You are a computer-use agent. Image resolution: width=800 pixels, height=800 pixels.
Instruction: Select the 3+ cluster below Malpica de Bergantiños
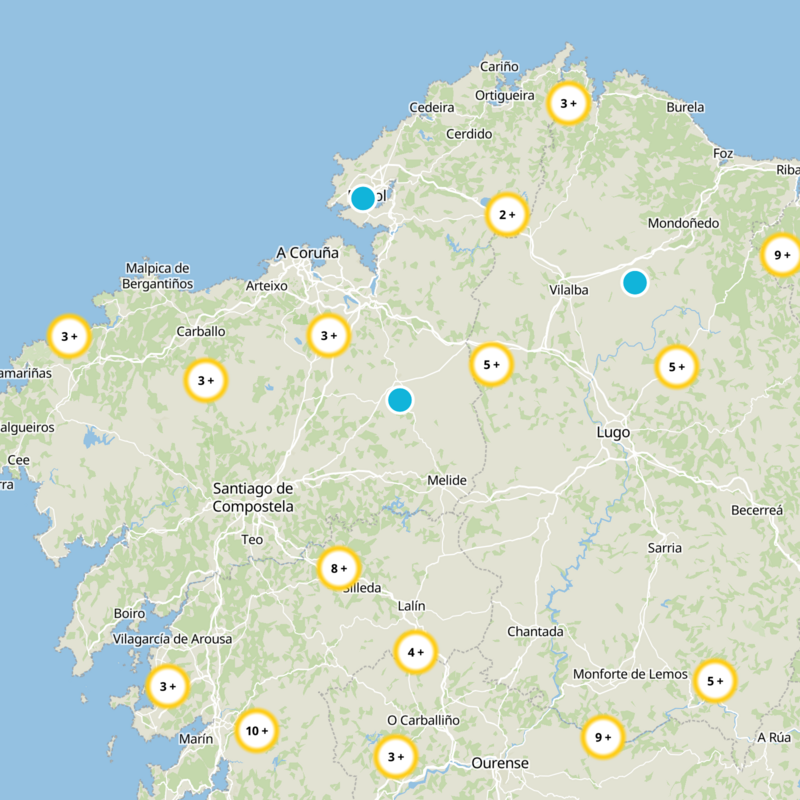click(69, 336)
